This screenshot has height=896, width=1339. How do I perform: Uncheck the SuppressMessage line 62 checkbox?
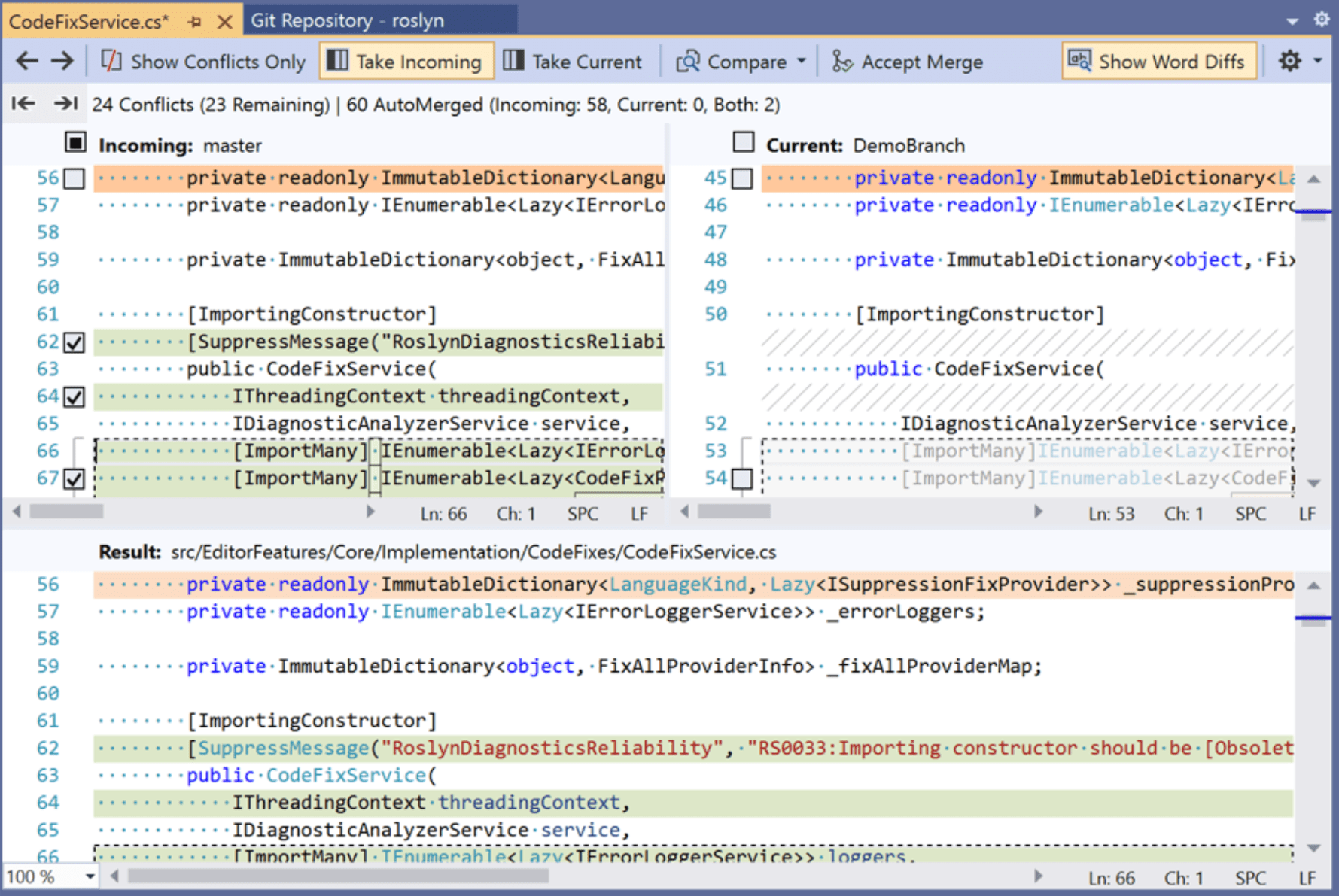[x=73, y=341]
